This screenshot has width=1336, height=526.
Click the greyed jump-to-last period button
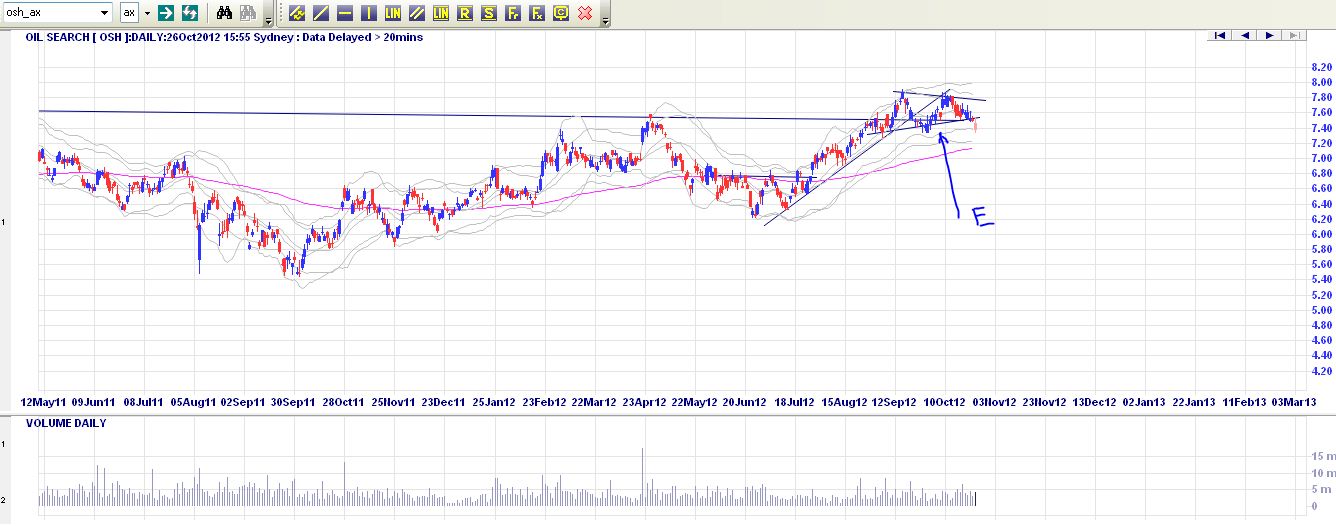tap(1294, 35)
